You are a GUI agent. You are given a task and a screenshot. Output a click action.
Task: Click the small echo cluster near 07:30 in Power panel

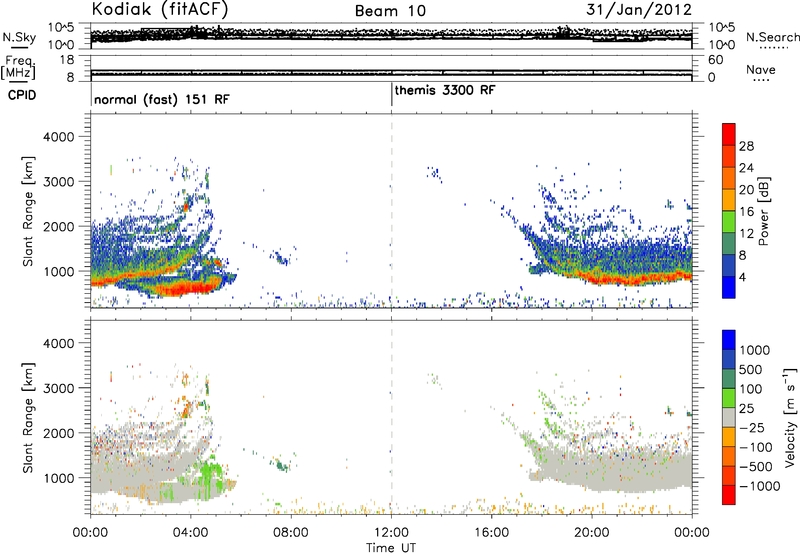tap(281, 258)
